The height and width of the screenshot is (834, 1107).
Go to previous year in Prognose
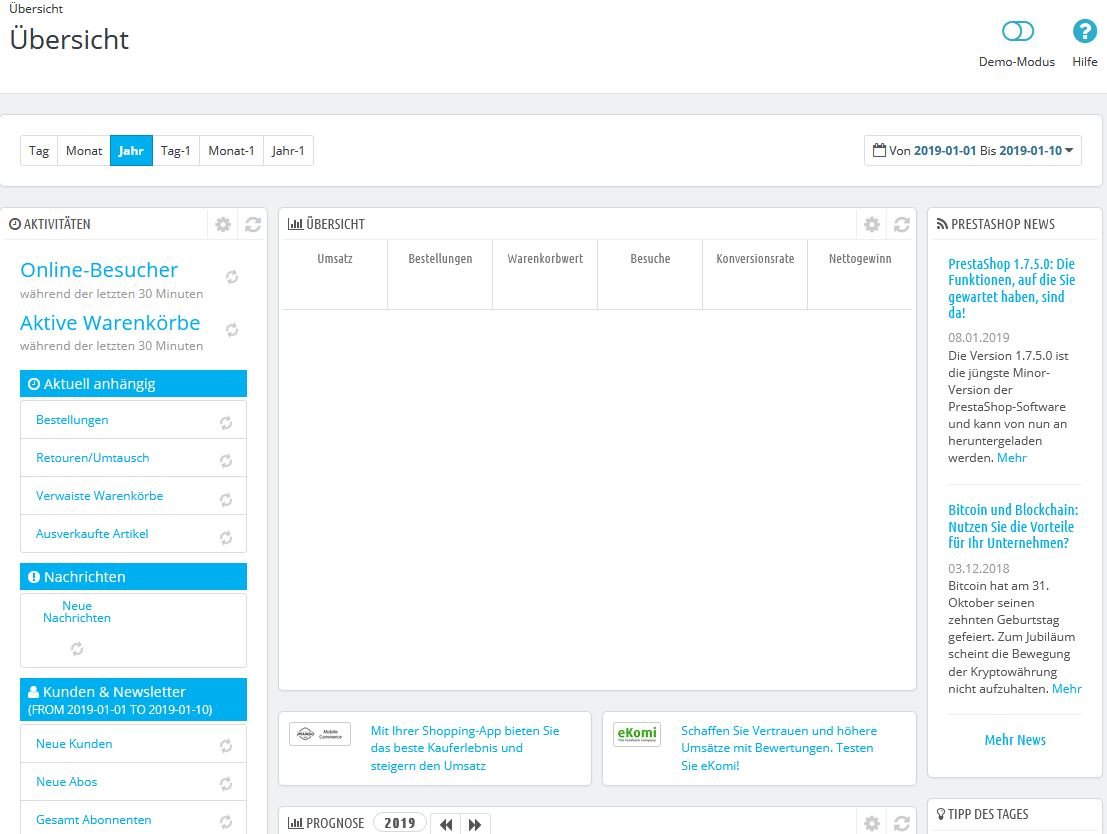point(445,824)
